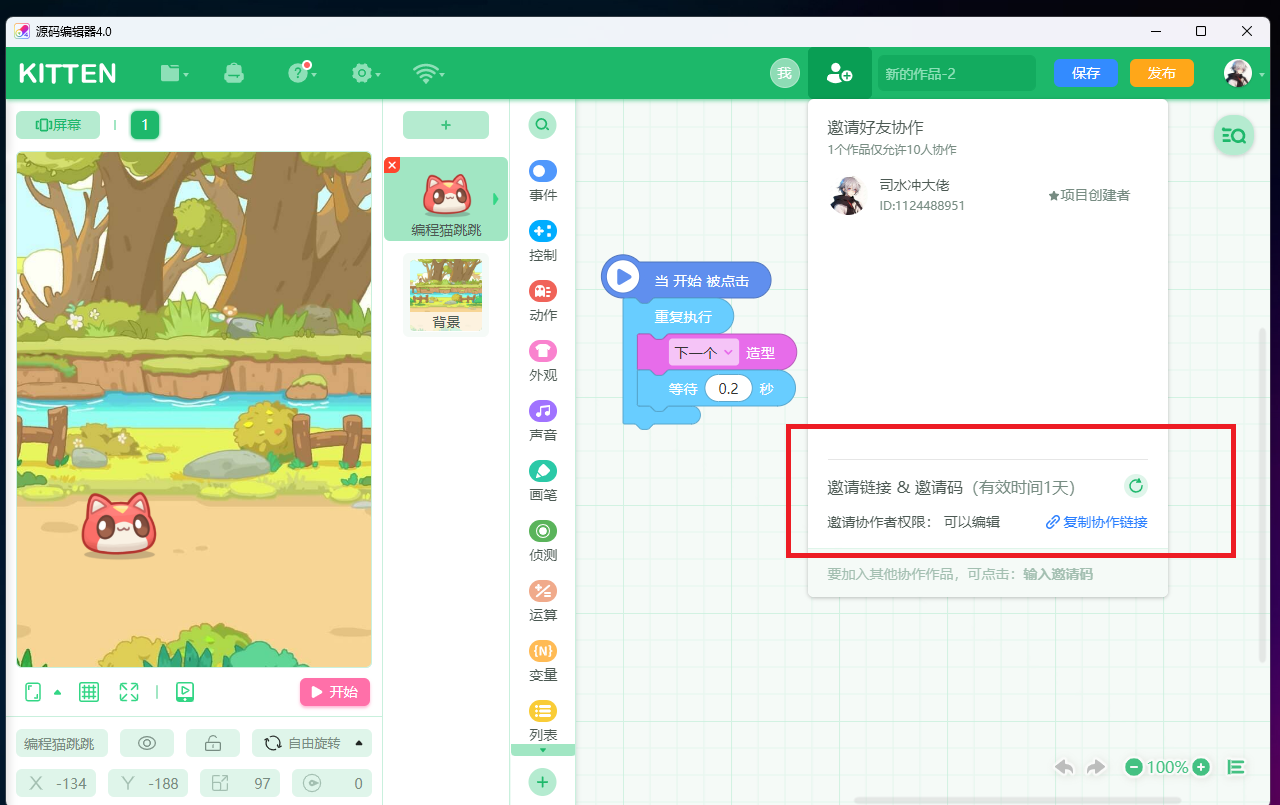Click the 发布 button
This screenshot has width=1280, height=805.
pyautogui.click(x=1162, y=73)
